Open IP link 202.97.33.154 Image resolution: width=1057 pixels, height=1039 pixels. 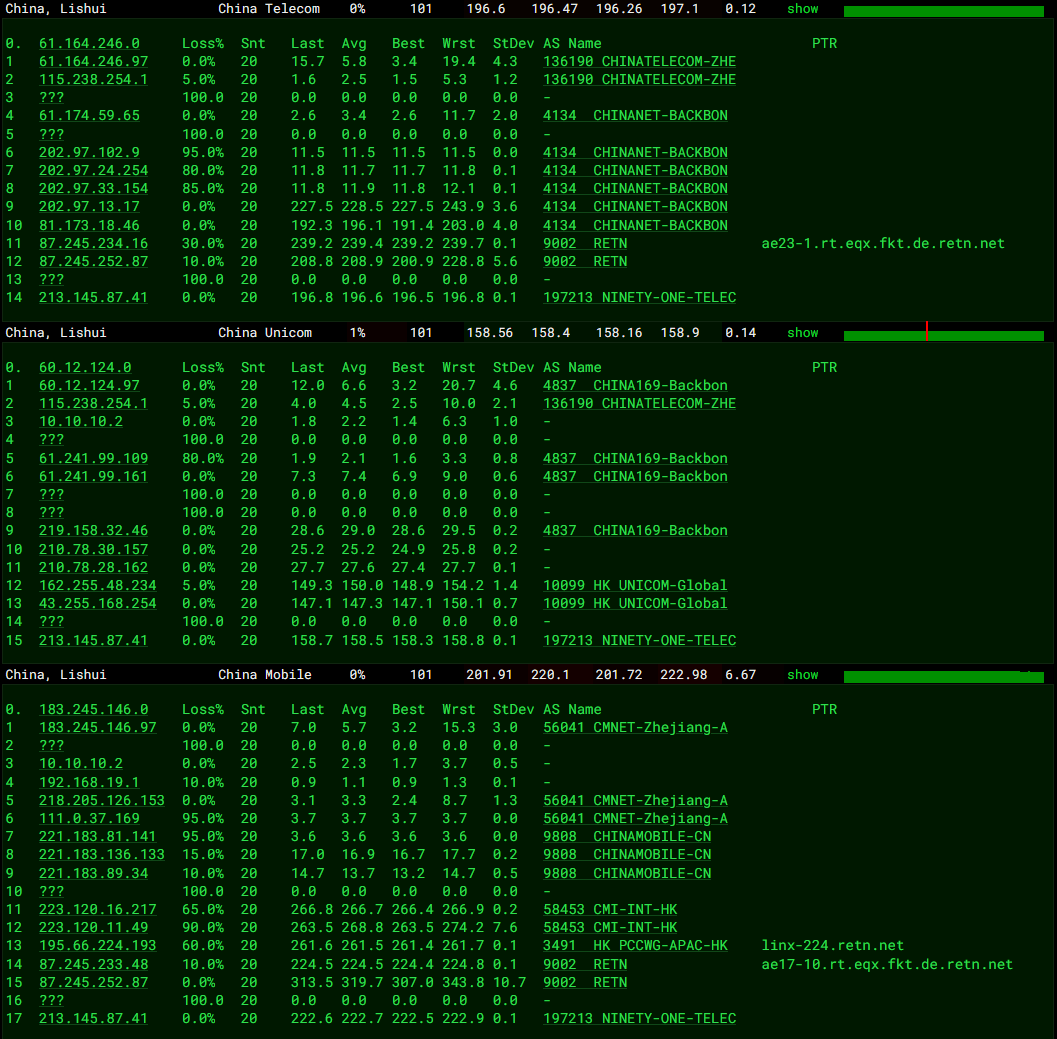93,188
